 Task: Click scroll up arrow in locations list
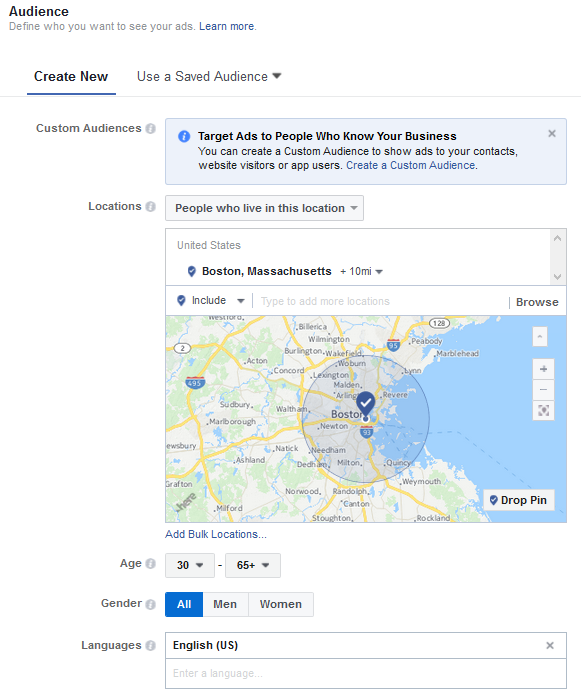557,238
